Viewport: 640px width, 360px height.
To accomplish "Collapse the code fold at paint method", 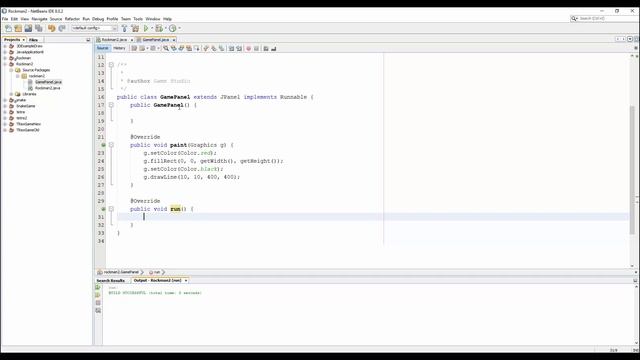I will (111, 145).
